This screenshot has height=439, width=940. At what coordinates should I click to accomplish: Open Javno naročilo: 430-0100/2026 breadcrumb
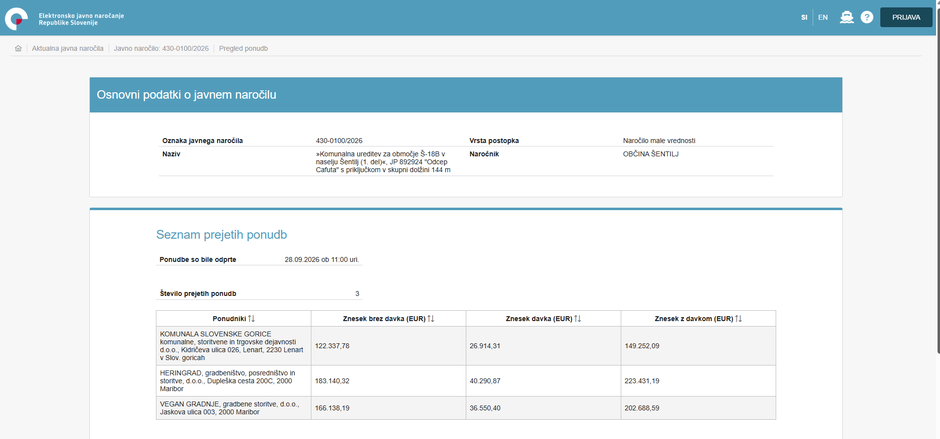[161, 49]
